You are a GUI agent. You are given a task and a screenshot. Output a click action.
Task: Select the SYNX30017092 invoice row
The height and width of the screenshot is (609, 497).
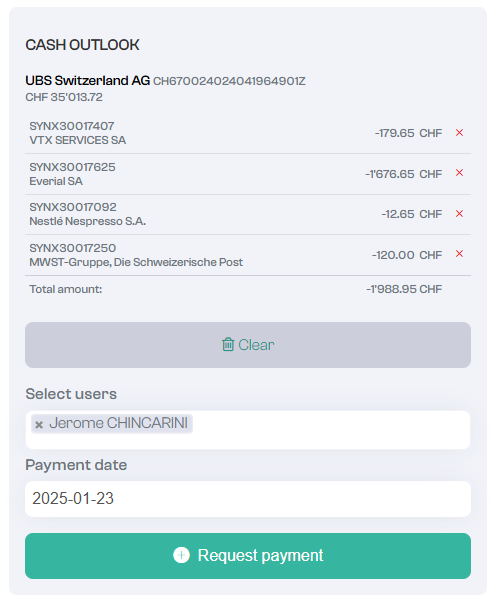pos(248,214)
